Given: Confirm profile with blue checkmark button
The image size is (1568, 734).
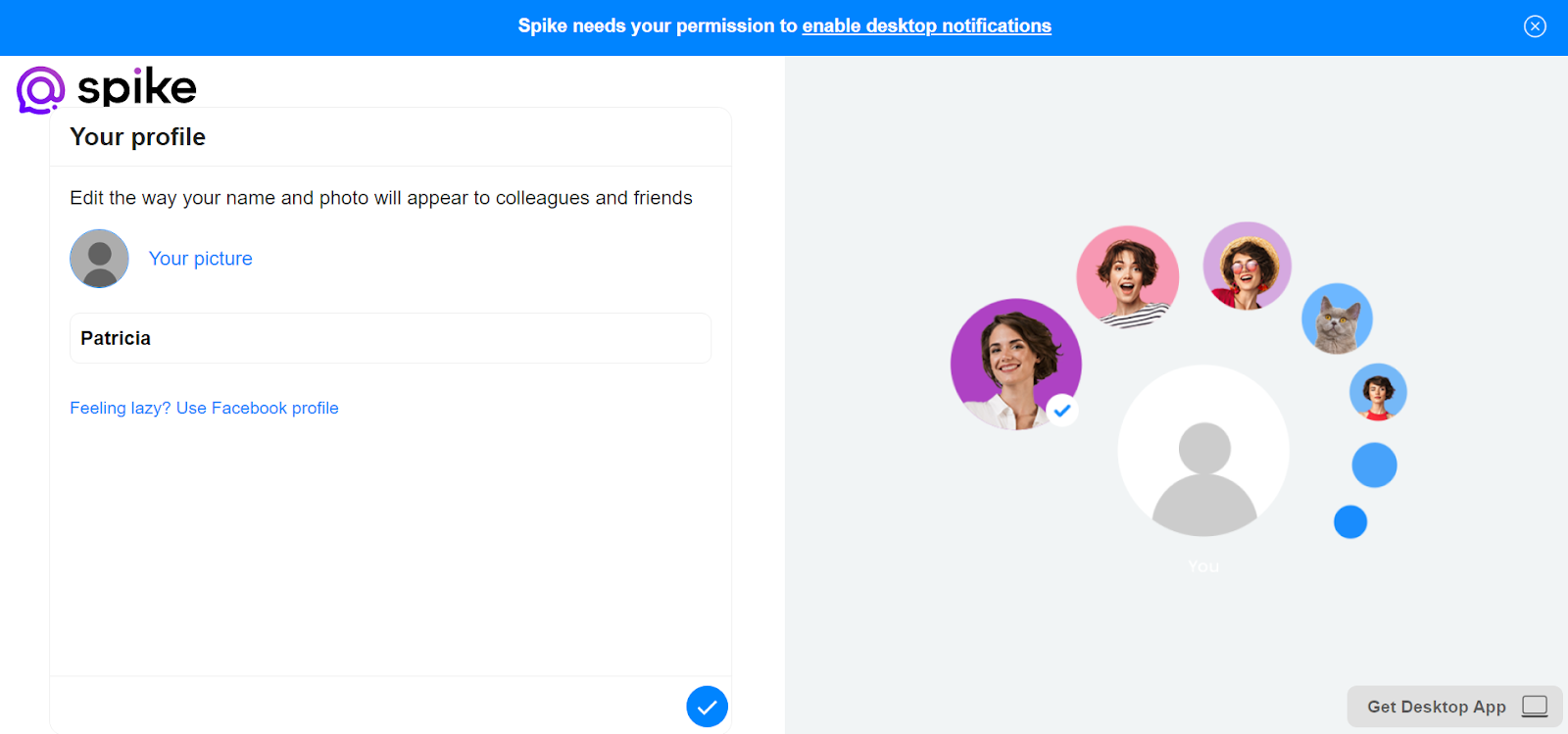Looking at the screenshot, I should point(707,707).
